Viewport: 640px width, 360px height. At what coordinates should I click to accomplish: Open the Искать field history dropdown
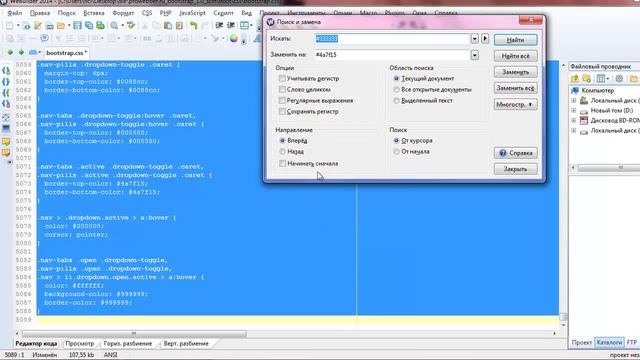pos(474,39)
